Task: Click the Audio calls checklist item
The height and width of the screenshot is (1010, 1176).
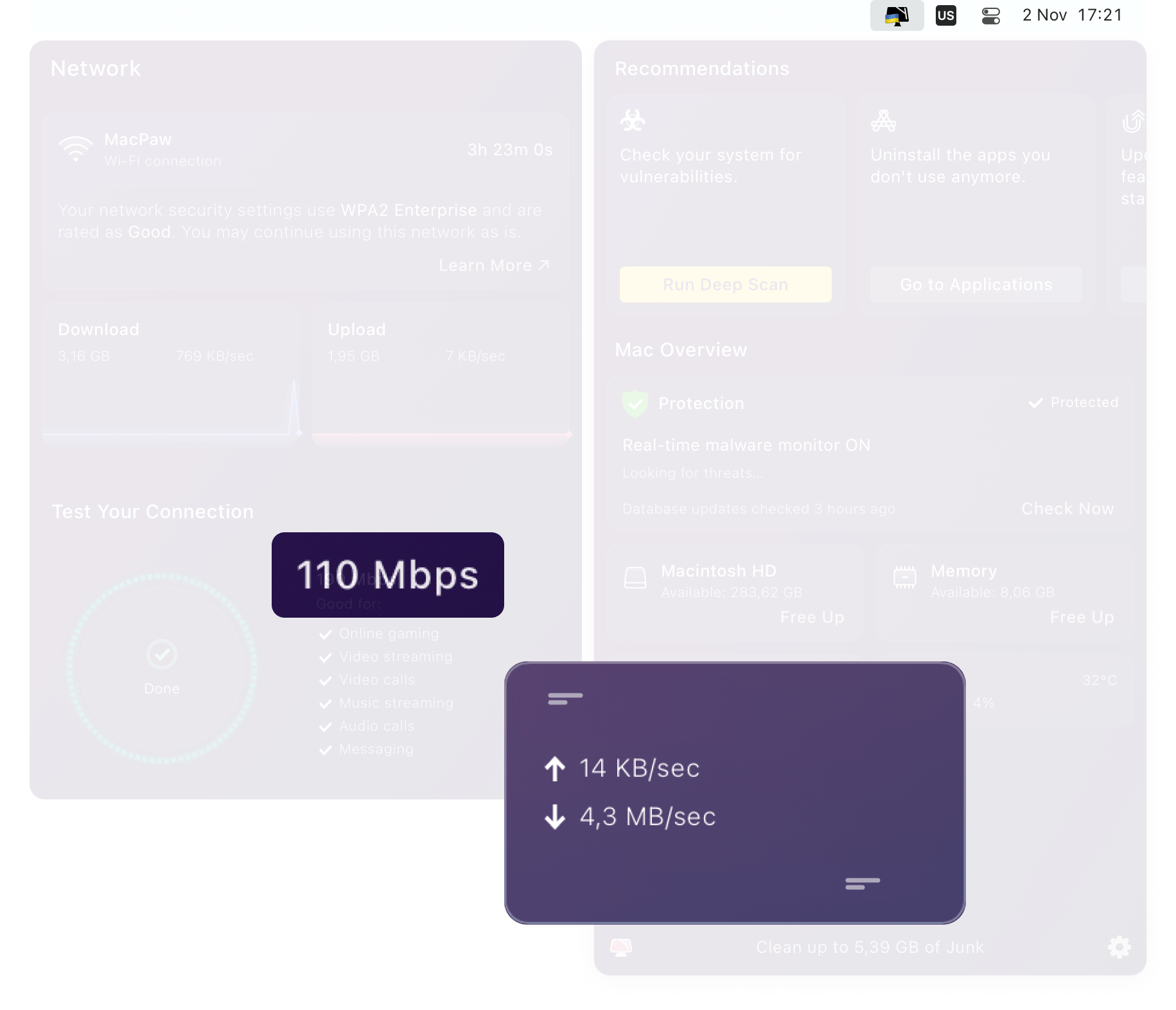Action: 367,726
